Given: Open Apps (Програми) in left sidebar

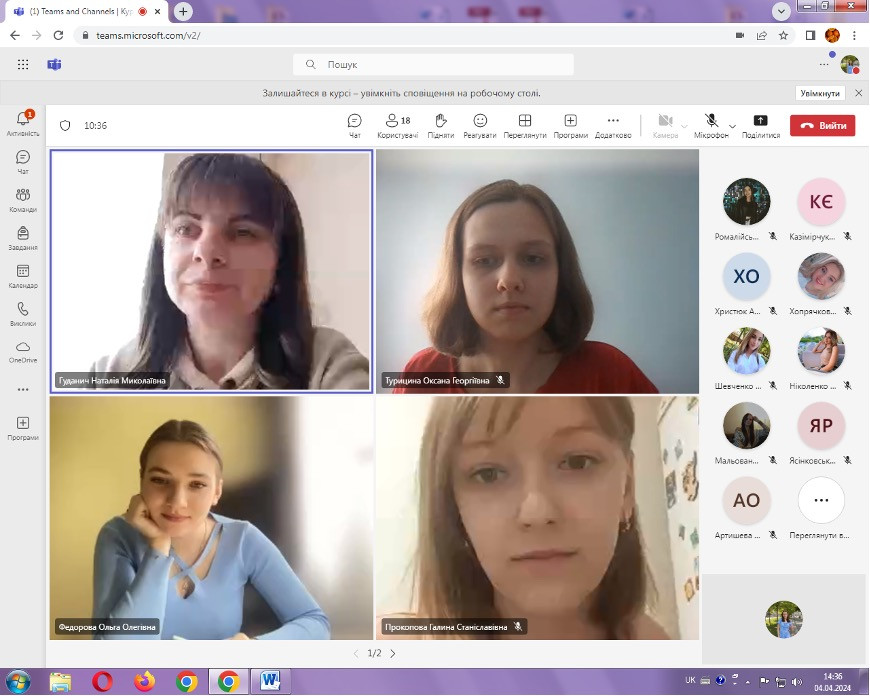Looking at the screenshot, I should click(23, 428).
